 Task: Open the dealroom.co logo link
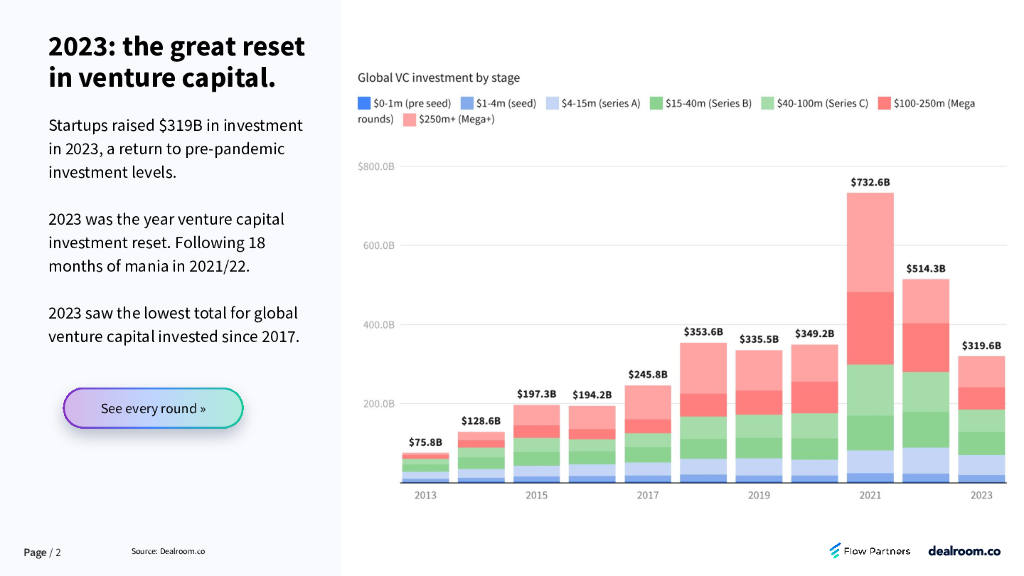[x=964, y=551]
